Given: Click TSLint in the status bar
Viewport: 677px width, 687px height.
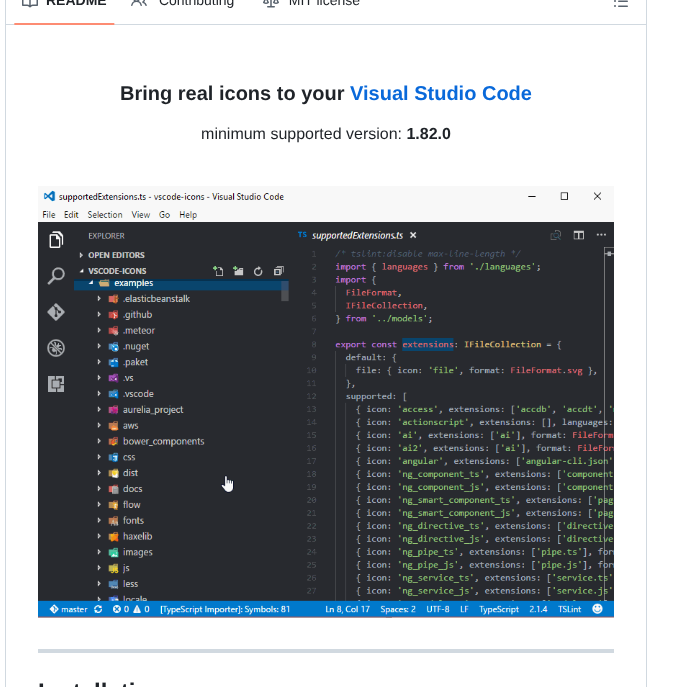Looking at the screenshot, I should pos(569,609).
